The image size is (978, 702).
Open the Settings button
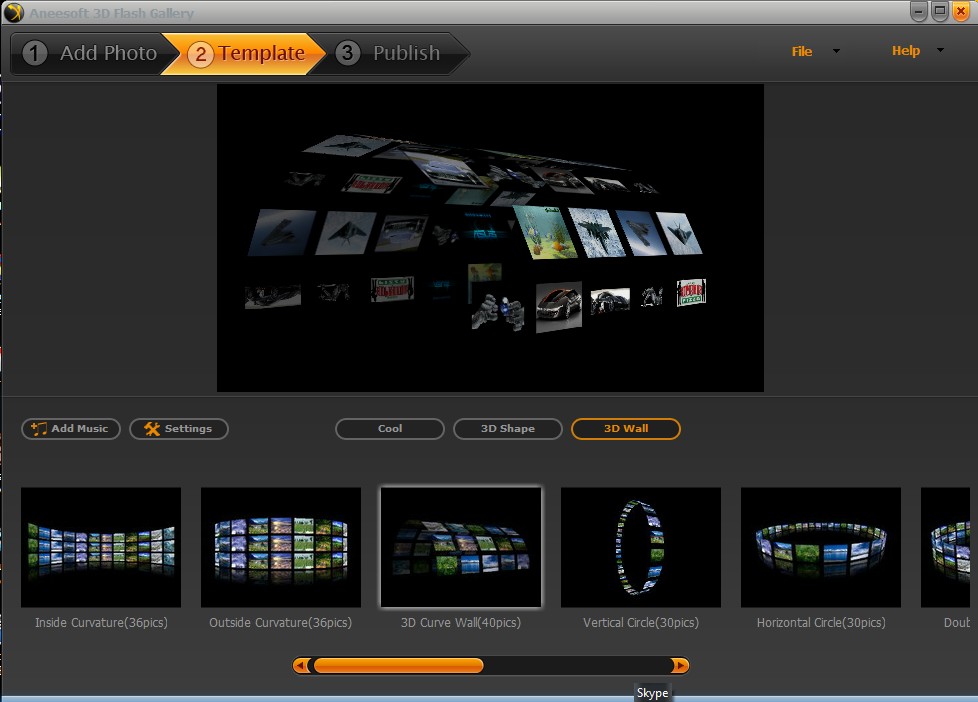coord(179,429)
